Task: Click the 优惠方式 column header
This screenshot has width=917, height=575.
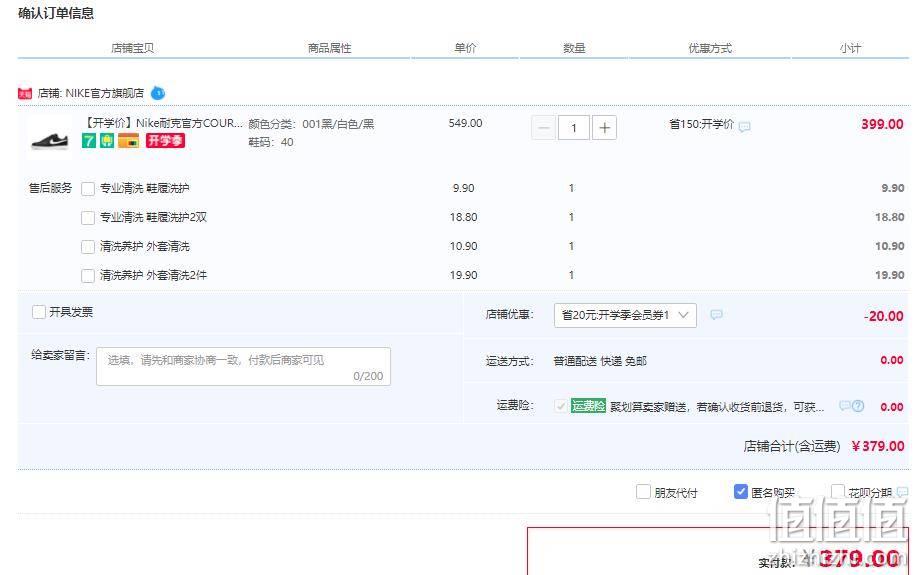Action: pyautogui.click(x=710, y=48)
